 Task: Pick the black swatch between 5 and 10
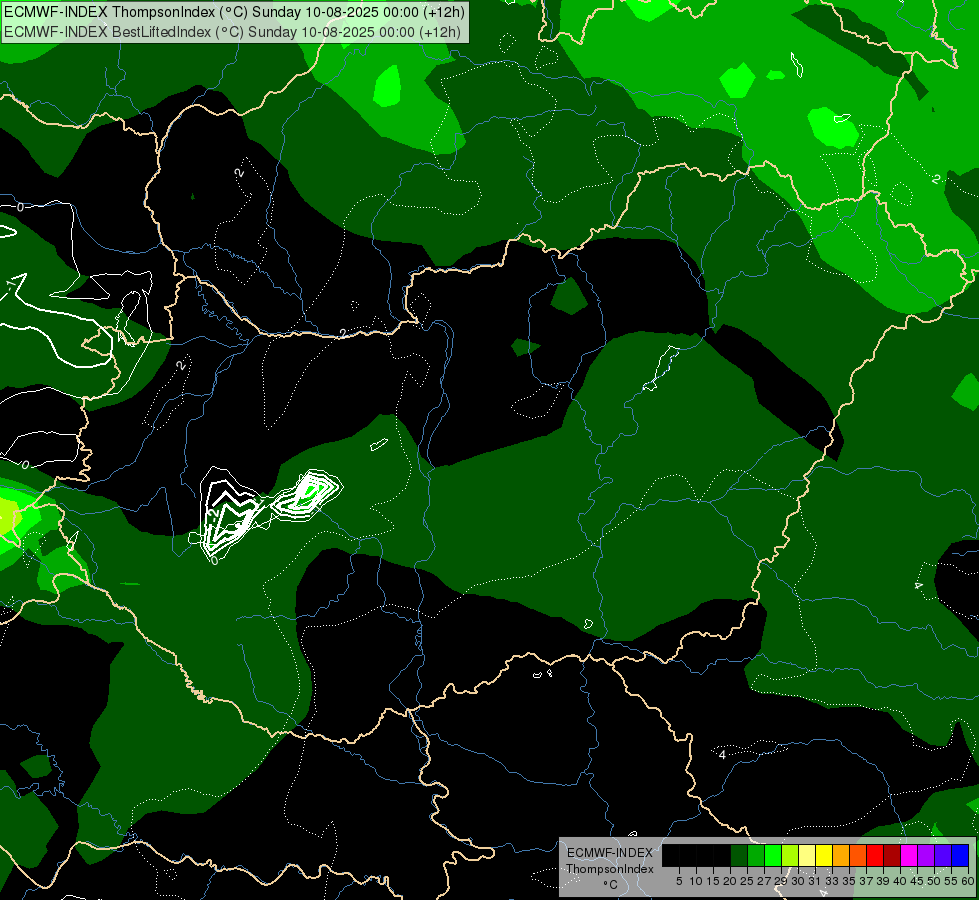click(x=688, y=855)
